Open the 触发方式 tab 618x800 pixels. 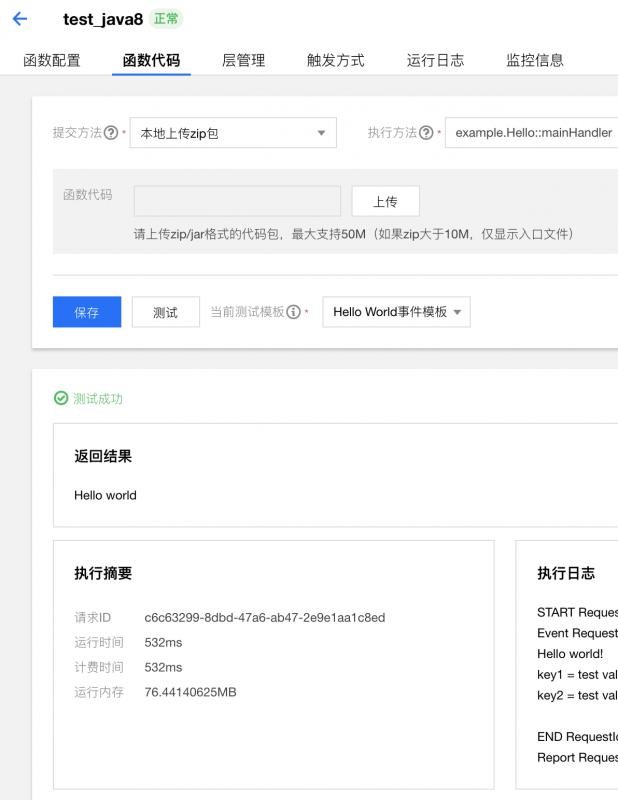pyautogui.click(x=335, y=60)
